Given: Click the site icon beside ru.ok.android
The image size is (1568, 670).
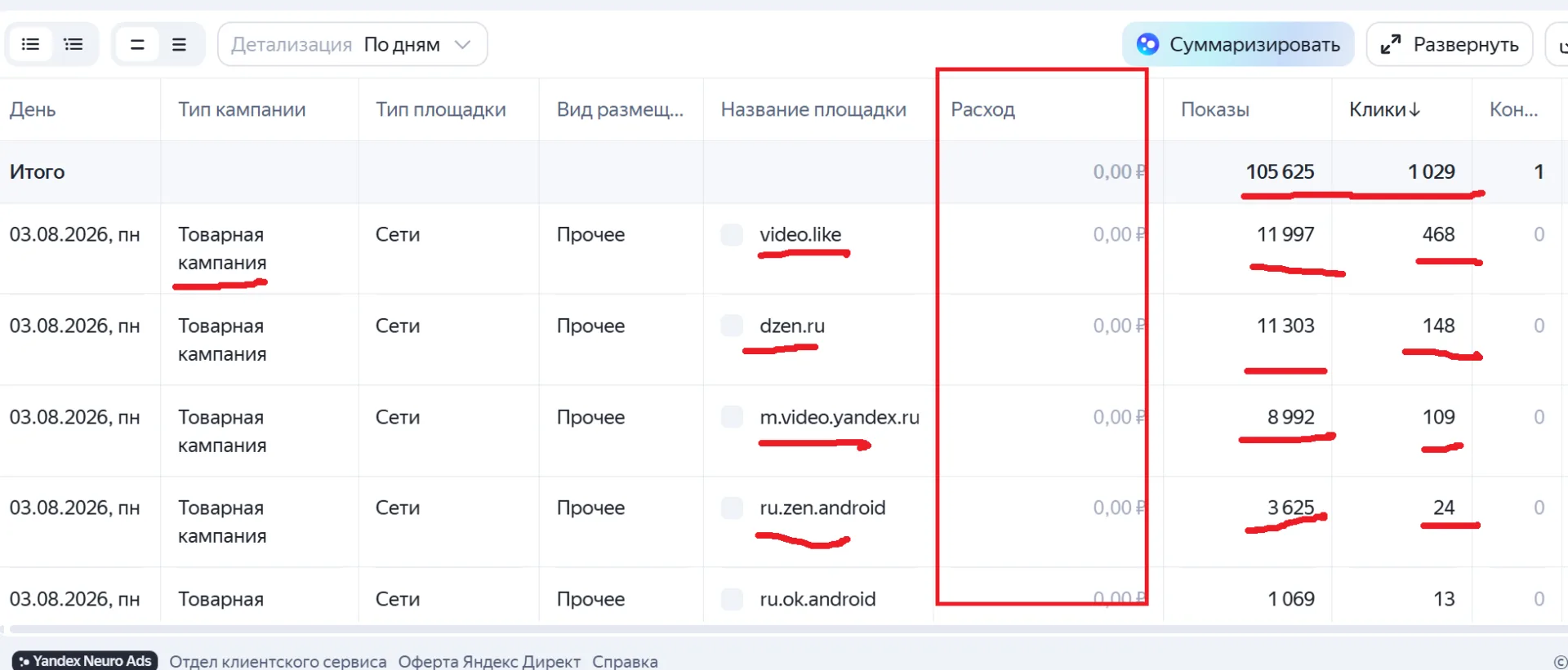Looking at the screenshot, I should (x=733, y=599).
